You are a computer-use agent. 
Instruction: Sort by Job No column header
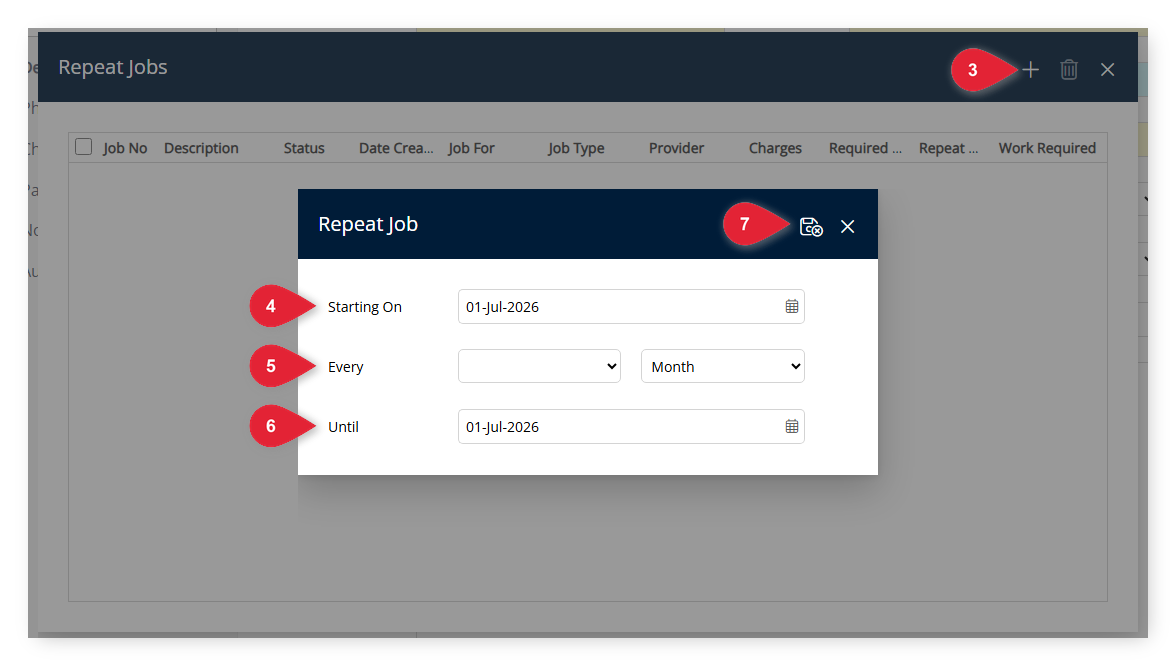(125, 148)
